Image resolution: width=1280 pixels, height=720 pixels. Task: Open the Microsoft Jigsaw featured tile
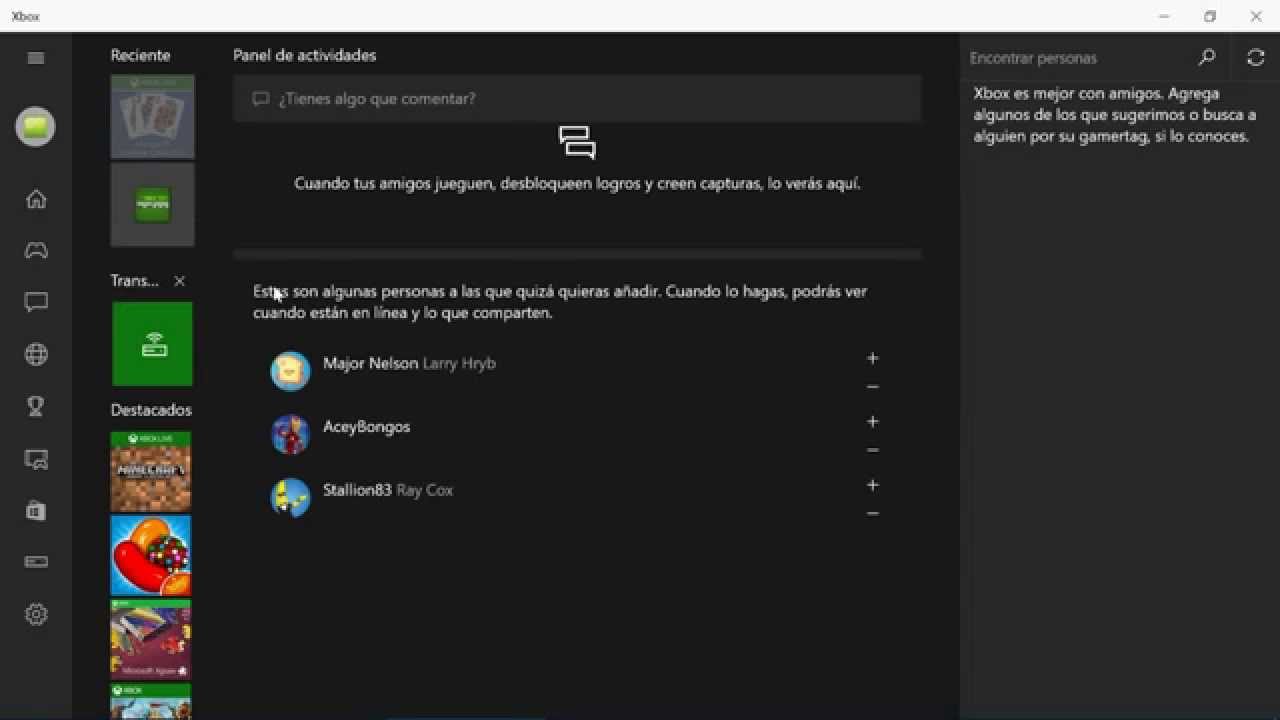(x=150, y=639)
